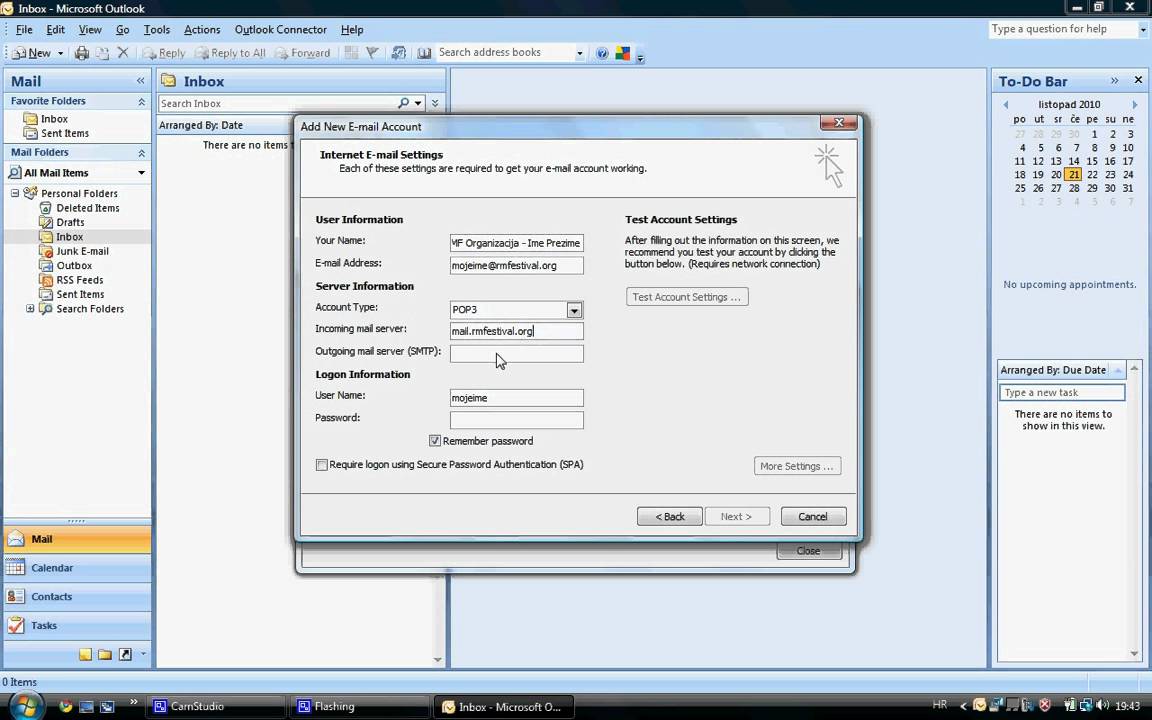Screen dimensions: 1152x720
Task: Open the Outlook Connector menu
Action: coord(281,29)
